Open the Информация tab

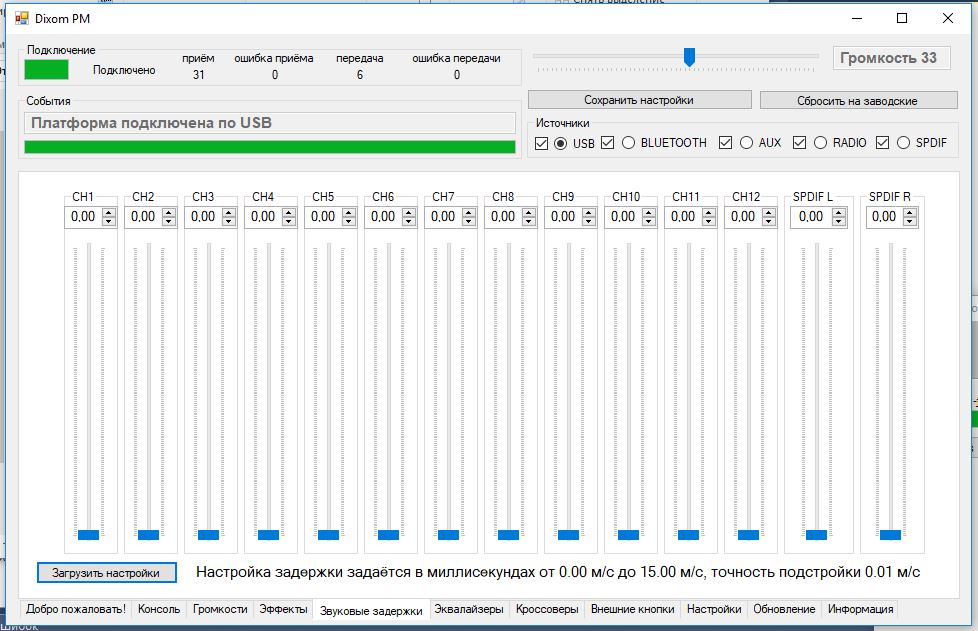(859, 609)
